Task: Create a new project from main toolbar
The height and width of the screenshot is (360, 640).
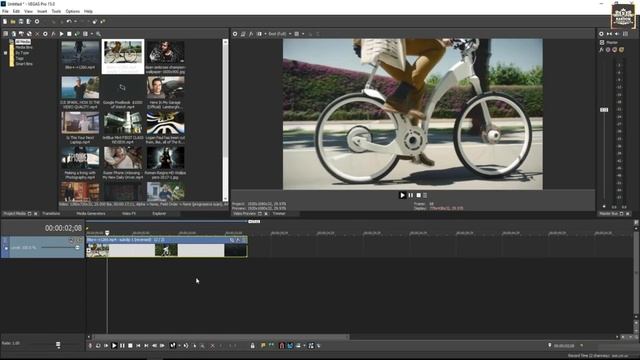Action: [5, 22]
